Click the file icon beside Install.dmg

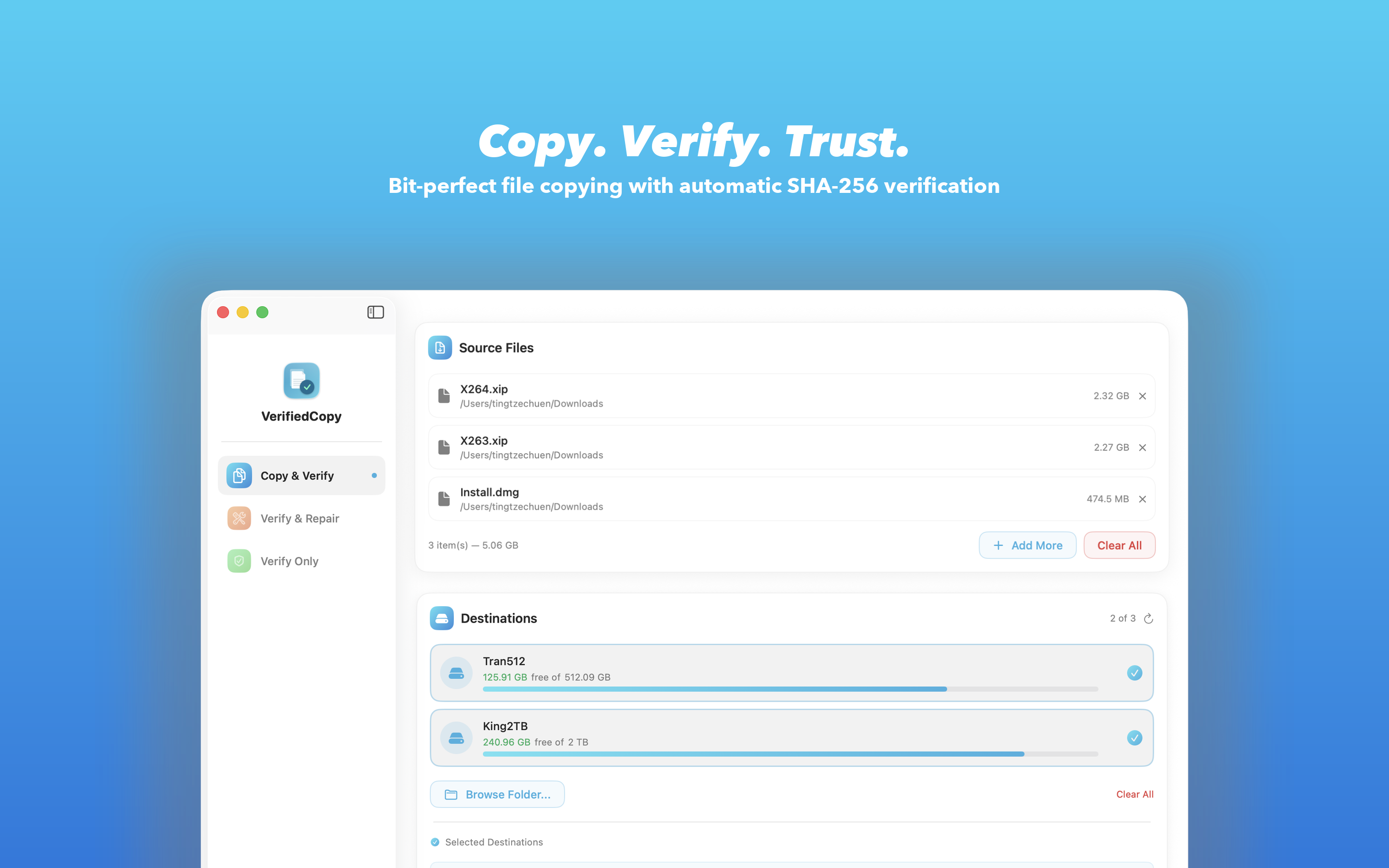[443, 498]
